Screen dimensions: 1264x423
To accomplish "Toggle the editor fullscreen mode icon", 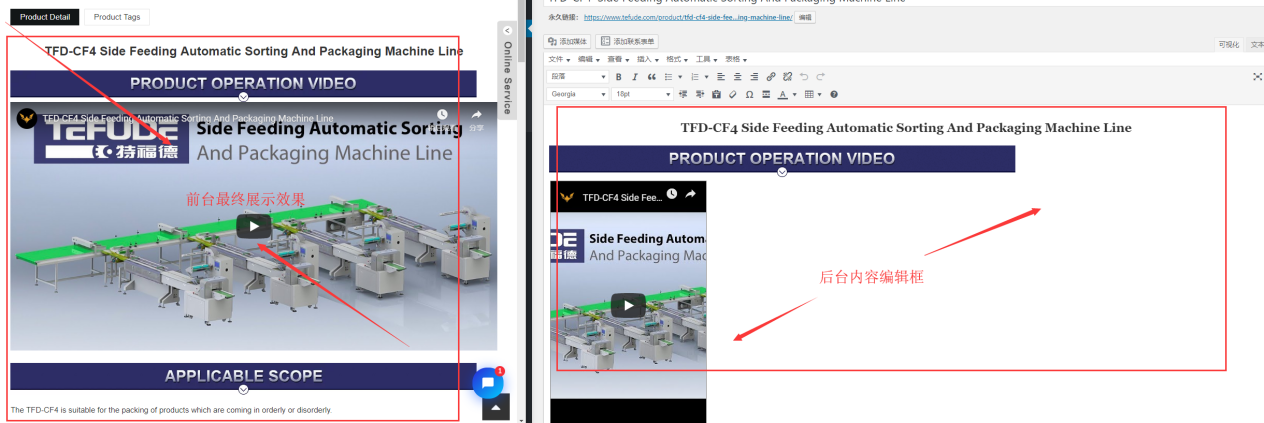I will pyautogui.click(x=1258, y=77).
